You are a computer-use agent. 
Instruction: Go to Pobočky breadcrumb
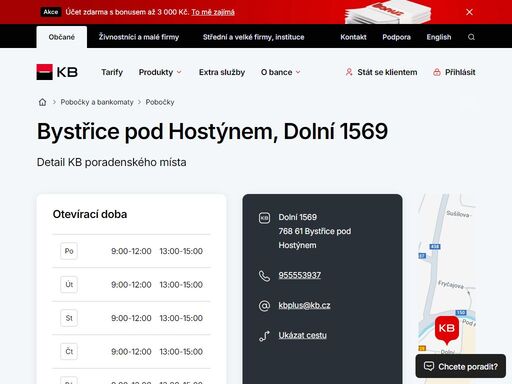160,102
